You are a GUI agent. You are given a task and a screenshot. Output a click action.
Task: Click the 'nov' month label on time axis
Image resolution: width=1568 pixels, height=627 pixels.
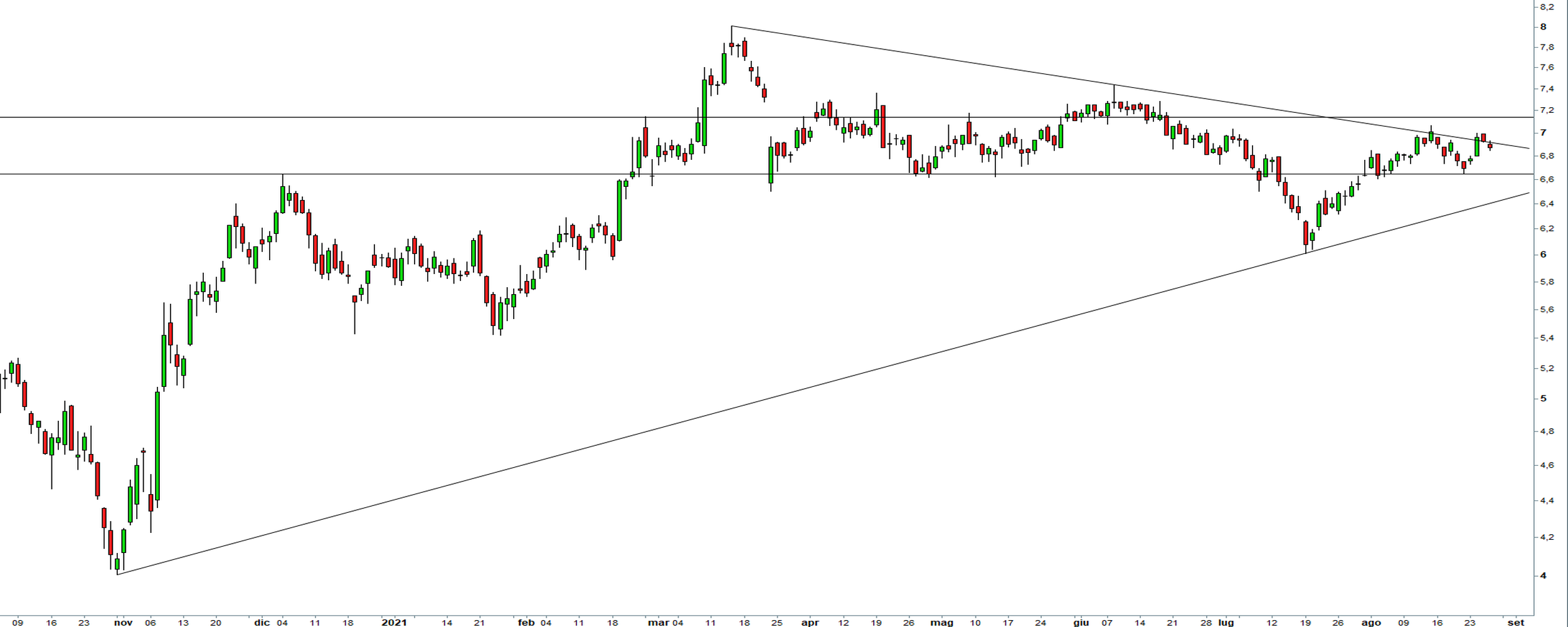click(123, 623)
